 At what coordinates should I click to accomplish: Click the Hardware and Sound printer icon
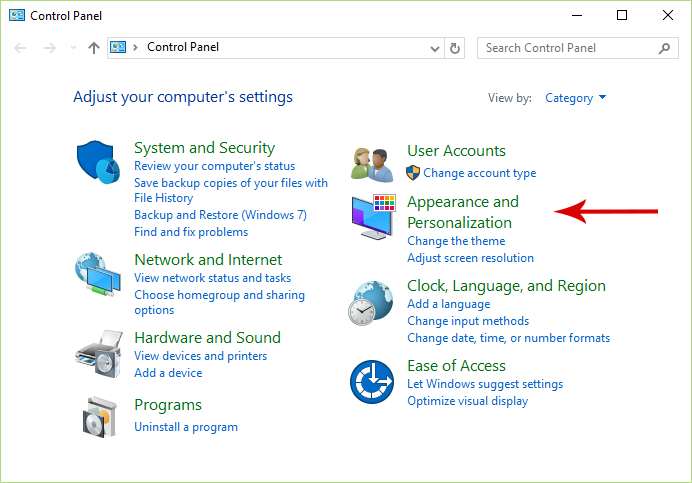[99, 354]
